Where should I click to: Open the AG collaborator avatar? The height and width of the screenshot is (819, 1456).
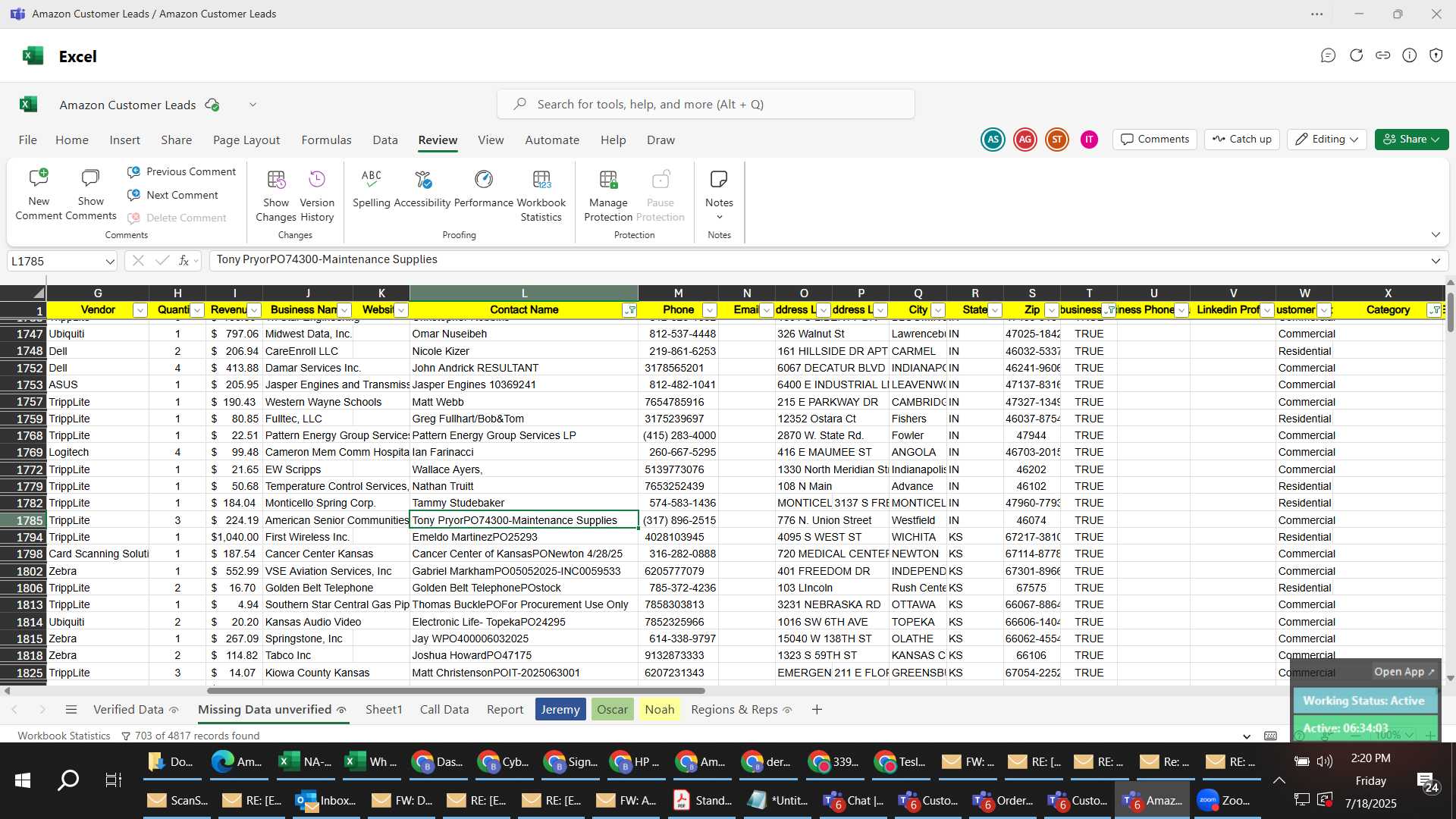(1025, 140)
